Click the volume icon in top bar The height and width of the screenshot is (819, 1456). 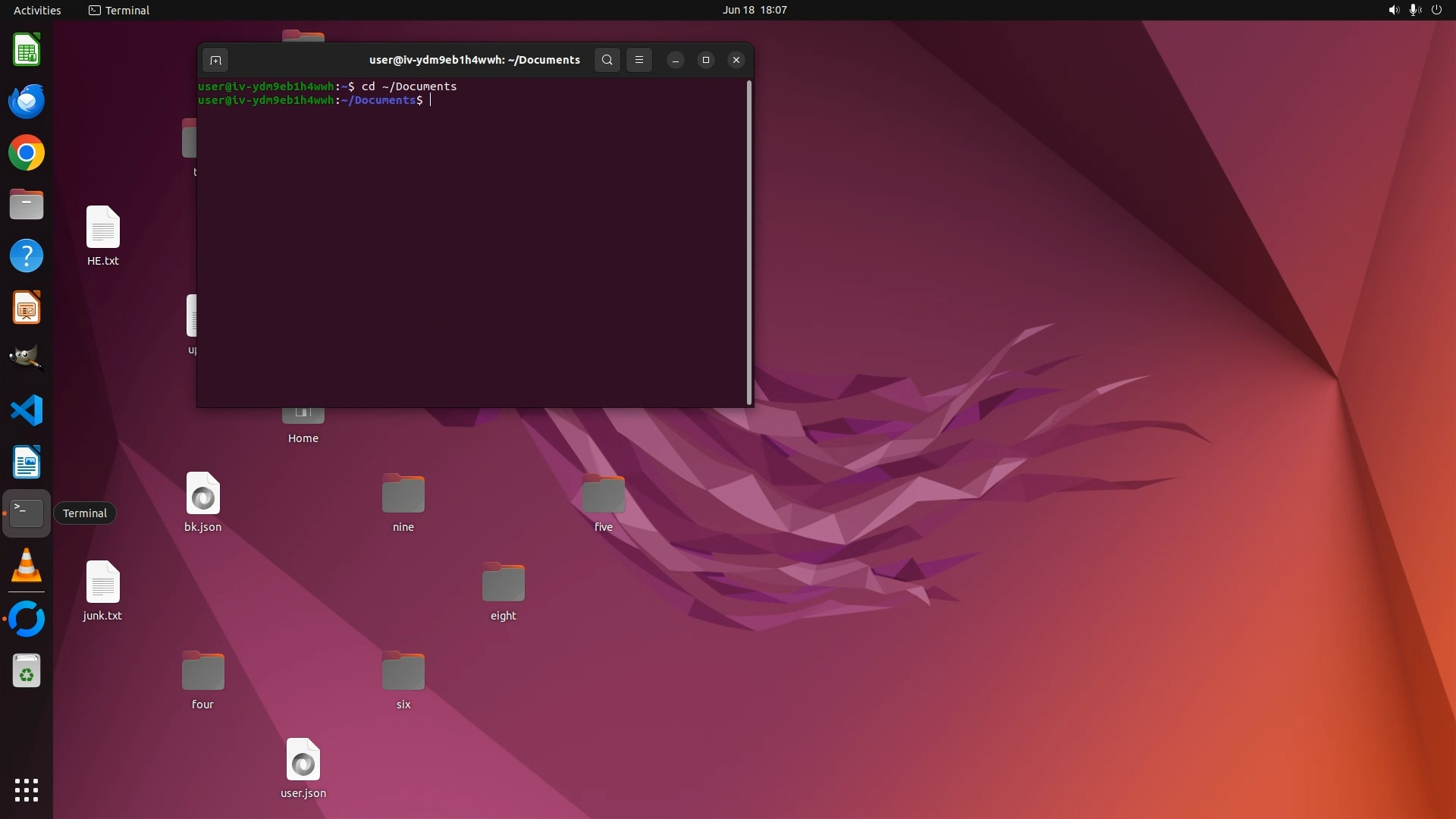(x=1393, y=10)
